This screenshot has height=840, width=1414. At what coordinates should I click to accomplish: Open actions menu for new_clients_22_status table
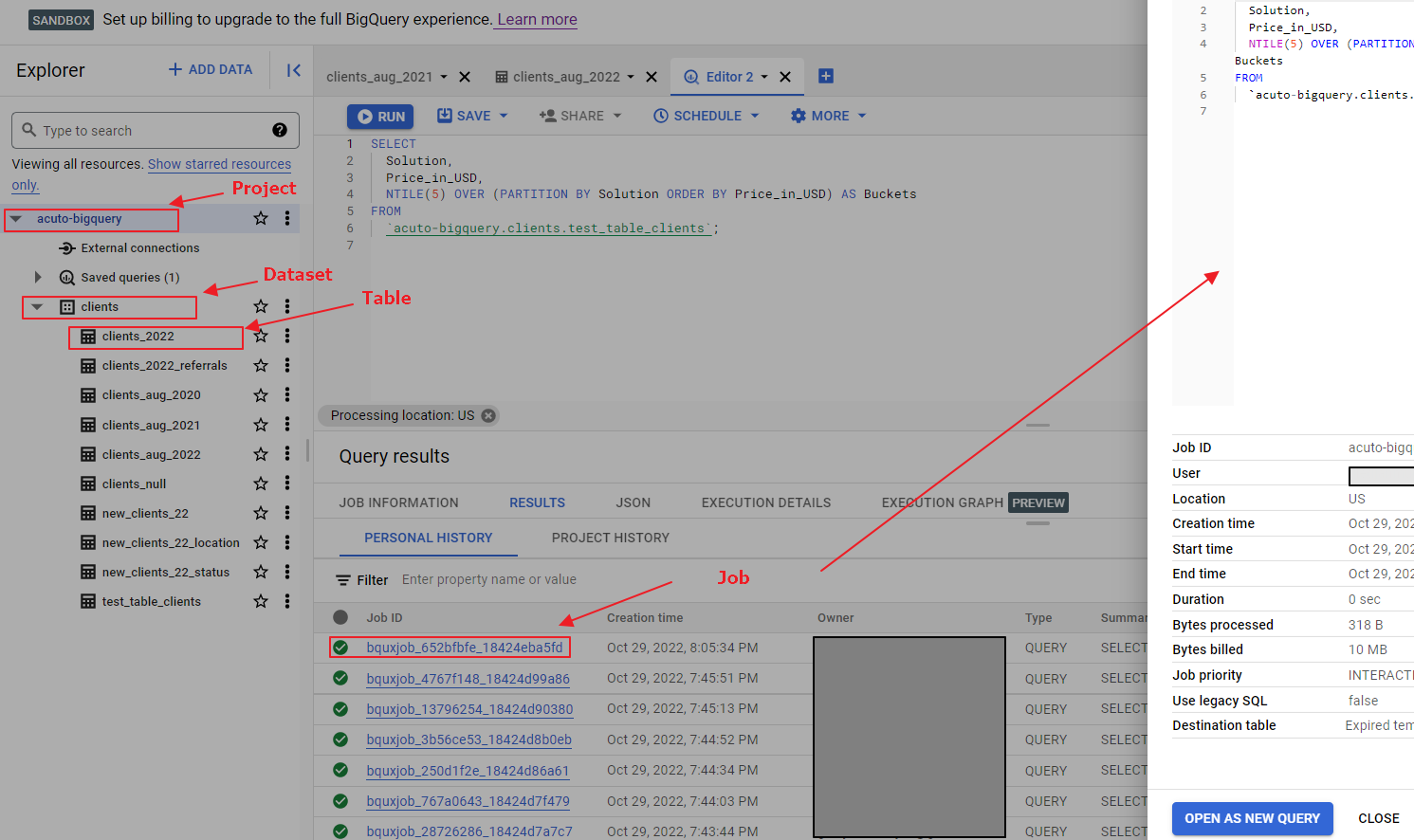[287, 572]
